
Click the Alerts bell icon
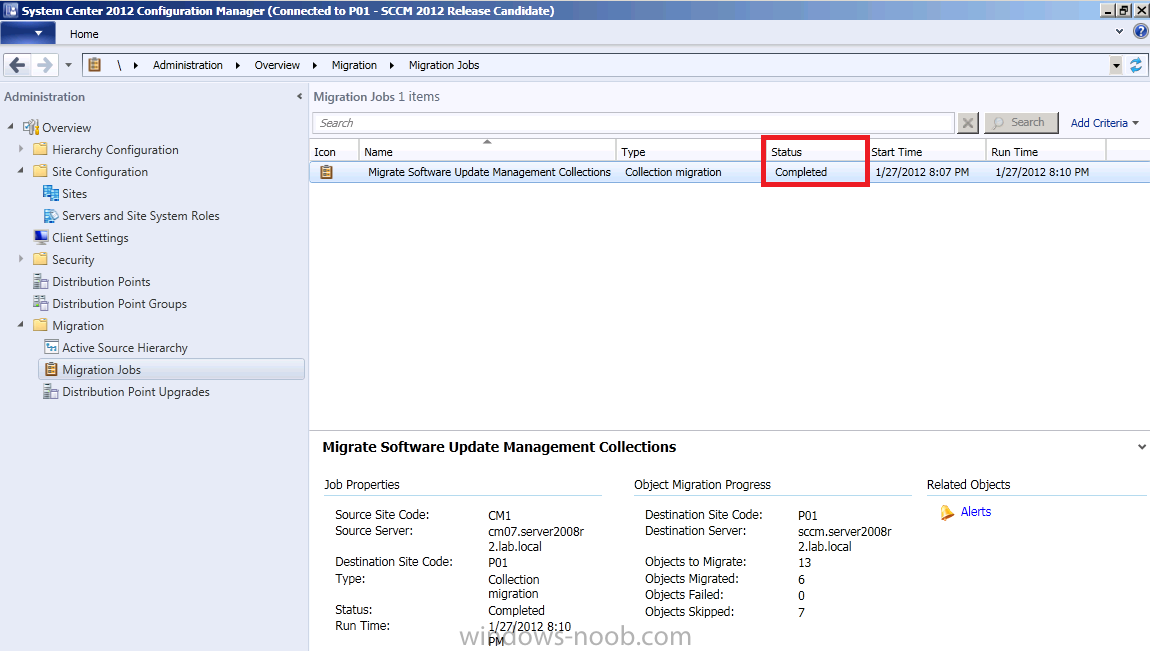pos(947,512)
